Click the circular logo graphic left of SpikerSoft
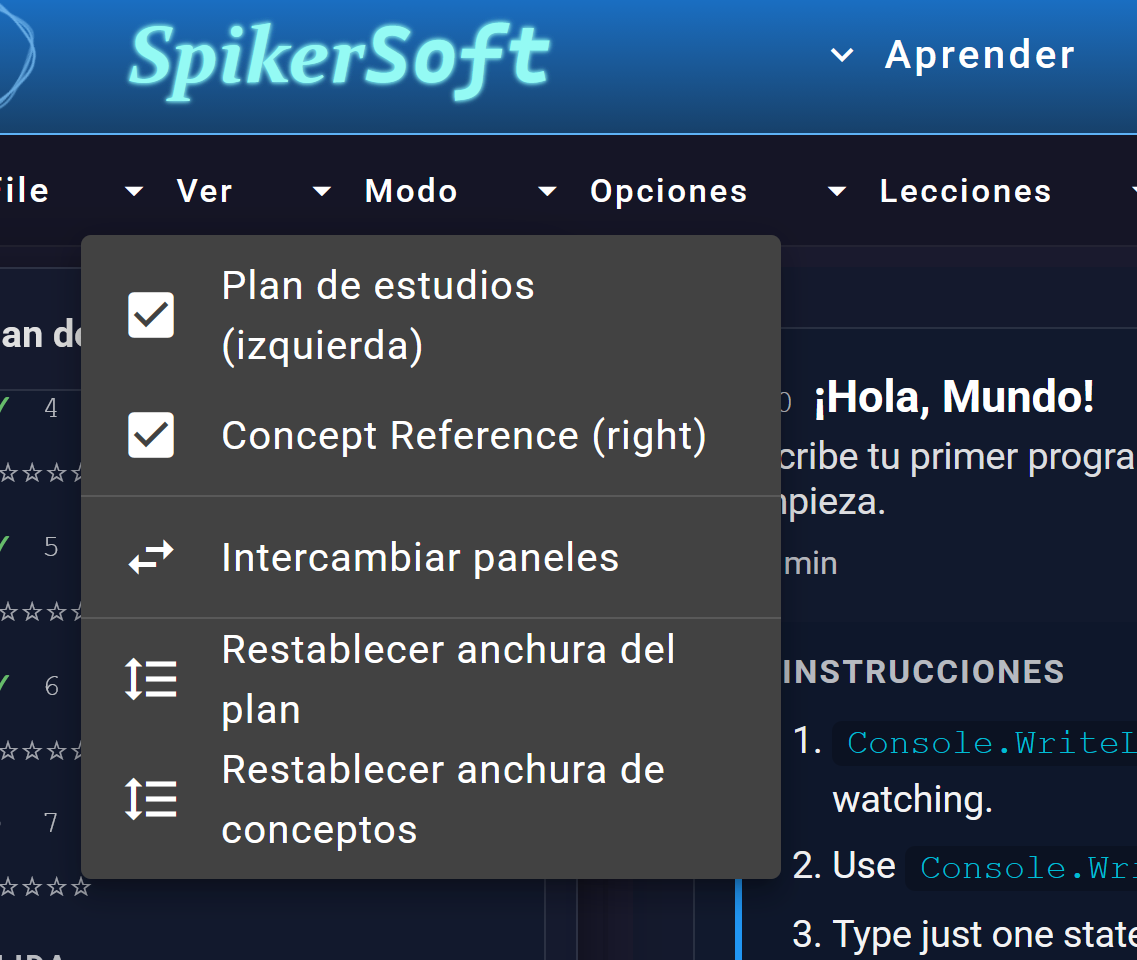The image size is (1137, 960). coord(15,54)
